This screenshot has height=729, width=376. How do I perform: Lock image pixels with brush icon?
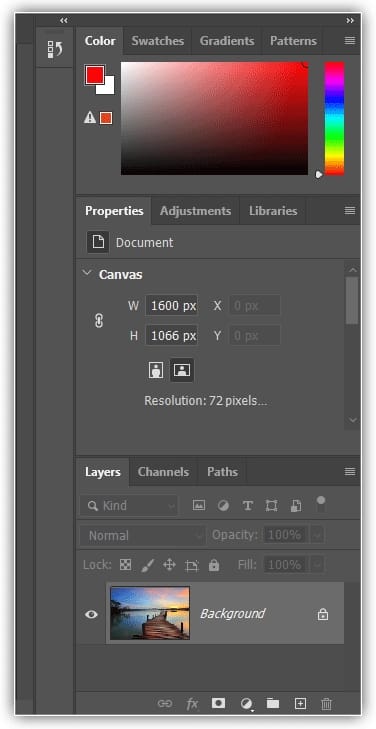[147, 565]
